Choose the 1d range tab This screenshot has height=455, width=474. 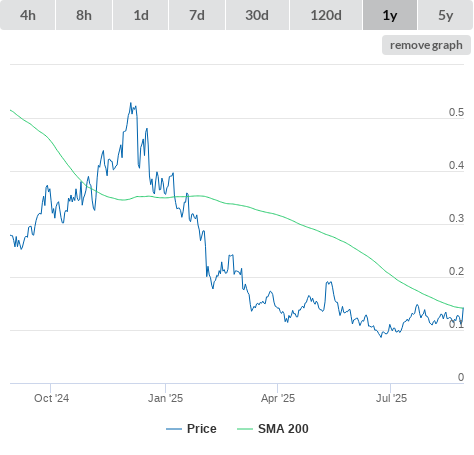(x=141, y=15)
